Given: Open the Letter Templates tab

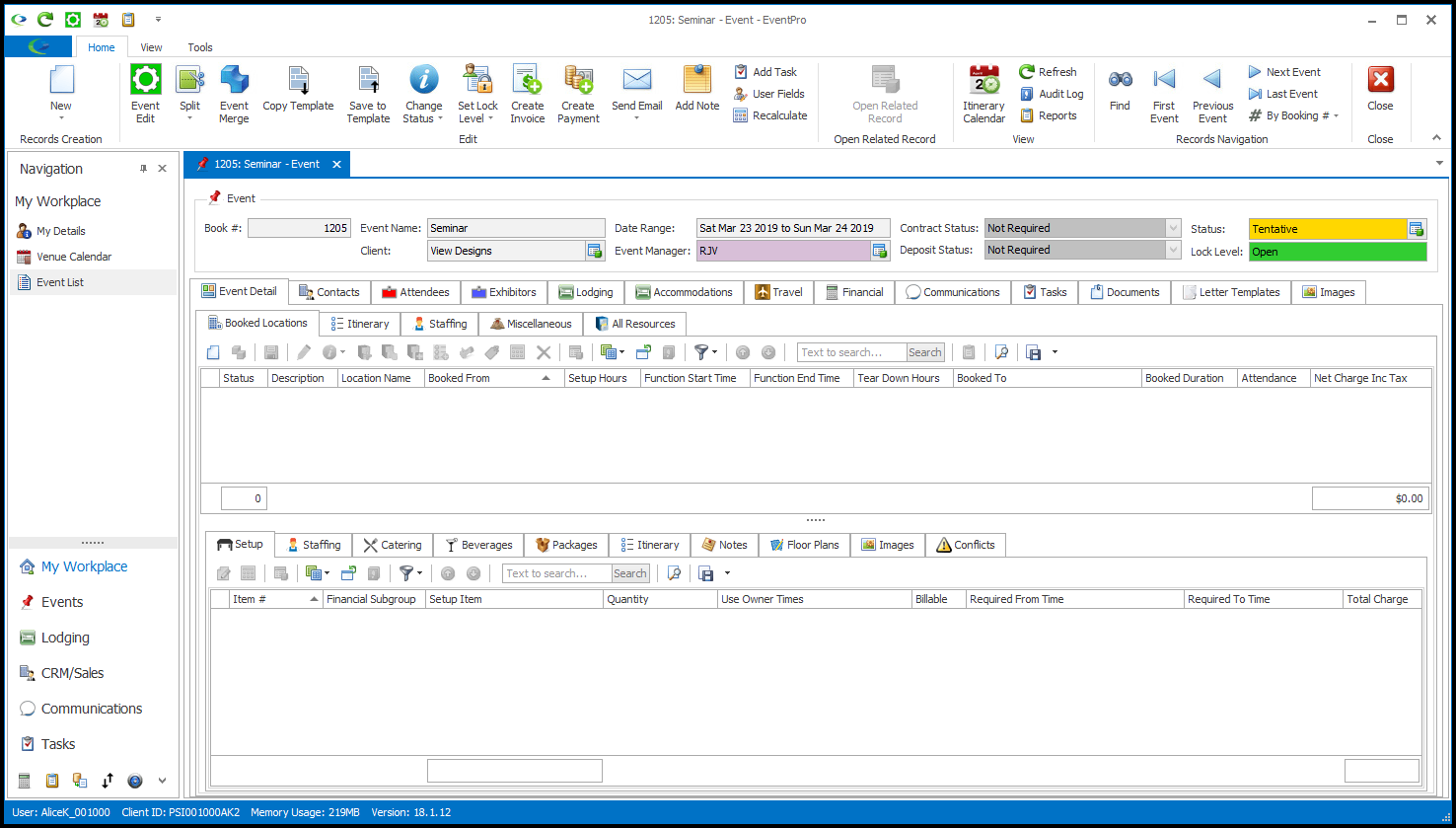Looking at the screenshot, I should 1231,292.
